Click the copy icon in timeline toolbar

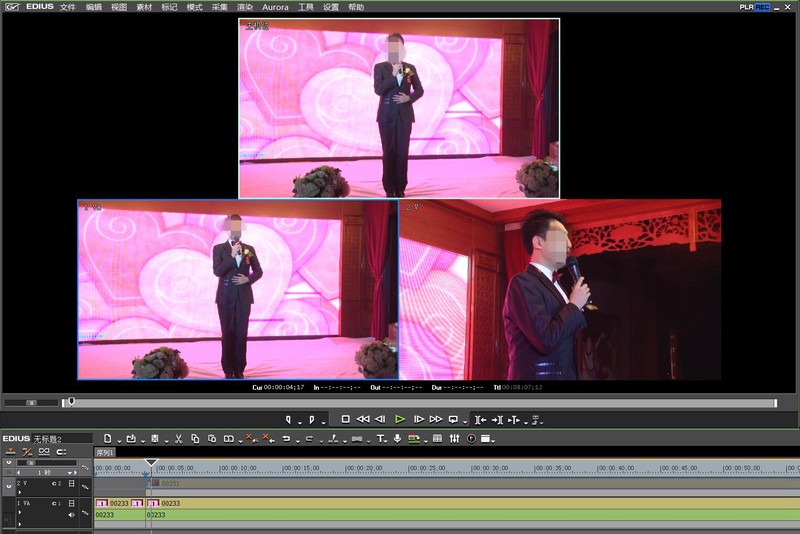click(x=195, y=439)
